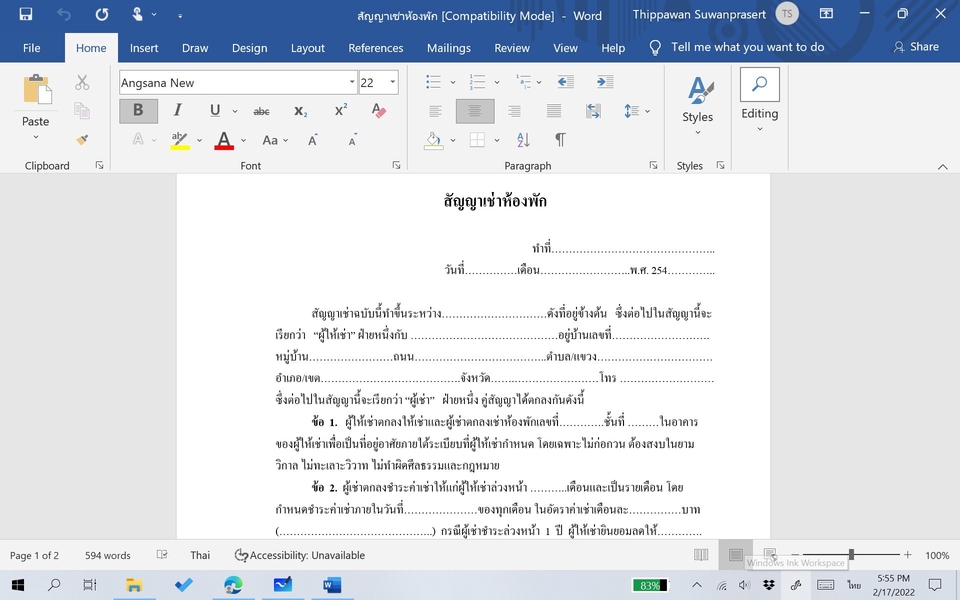Apply red font color

pos(224,140)
